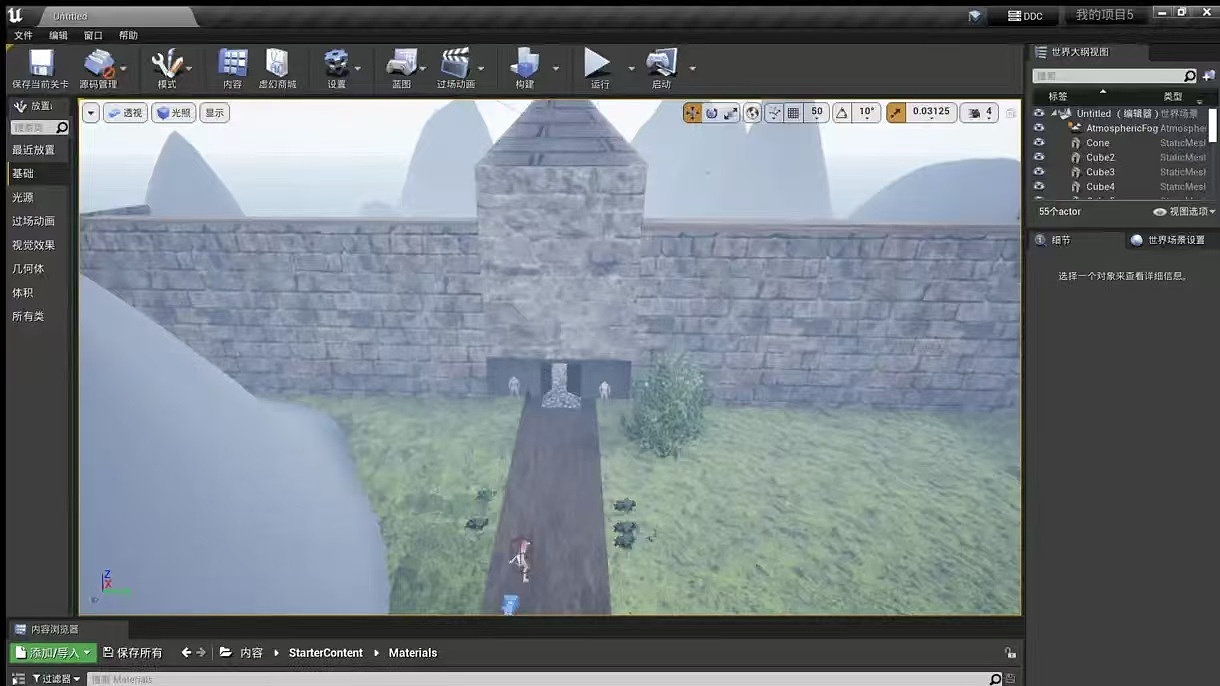Open the Help (帮助) menu

(128, 35)
